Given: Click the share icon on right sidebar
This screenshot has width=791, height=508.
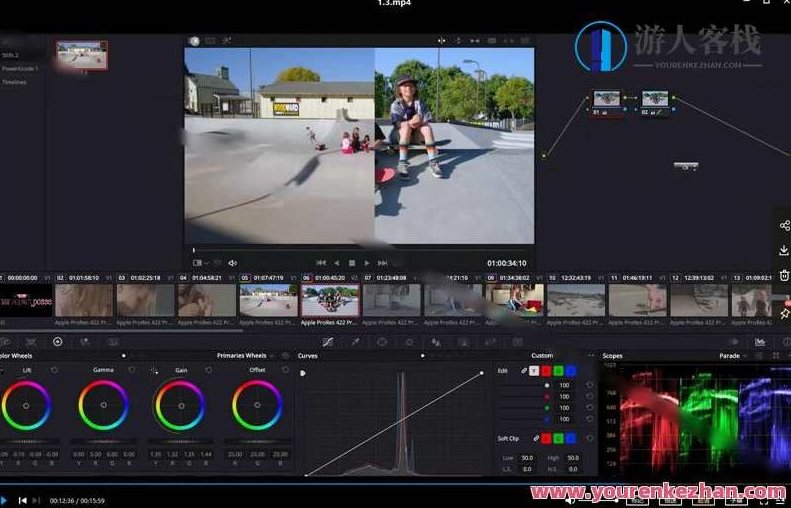Looking at the screenshot, I should pyautogui.click(x=784, y=226).
